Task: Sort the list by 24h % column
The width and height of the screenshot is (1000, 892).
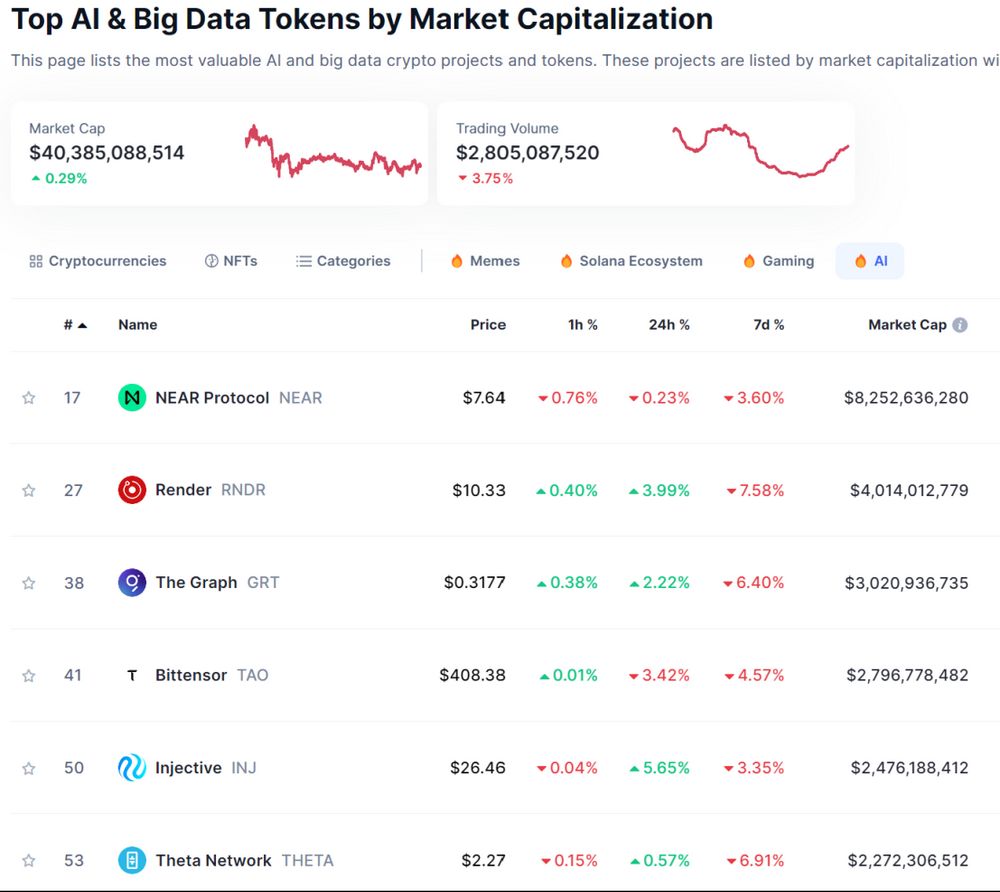Action: pos(669,325)
